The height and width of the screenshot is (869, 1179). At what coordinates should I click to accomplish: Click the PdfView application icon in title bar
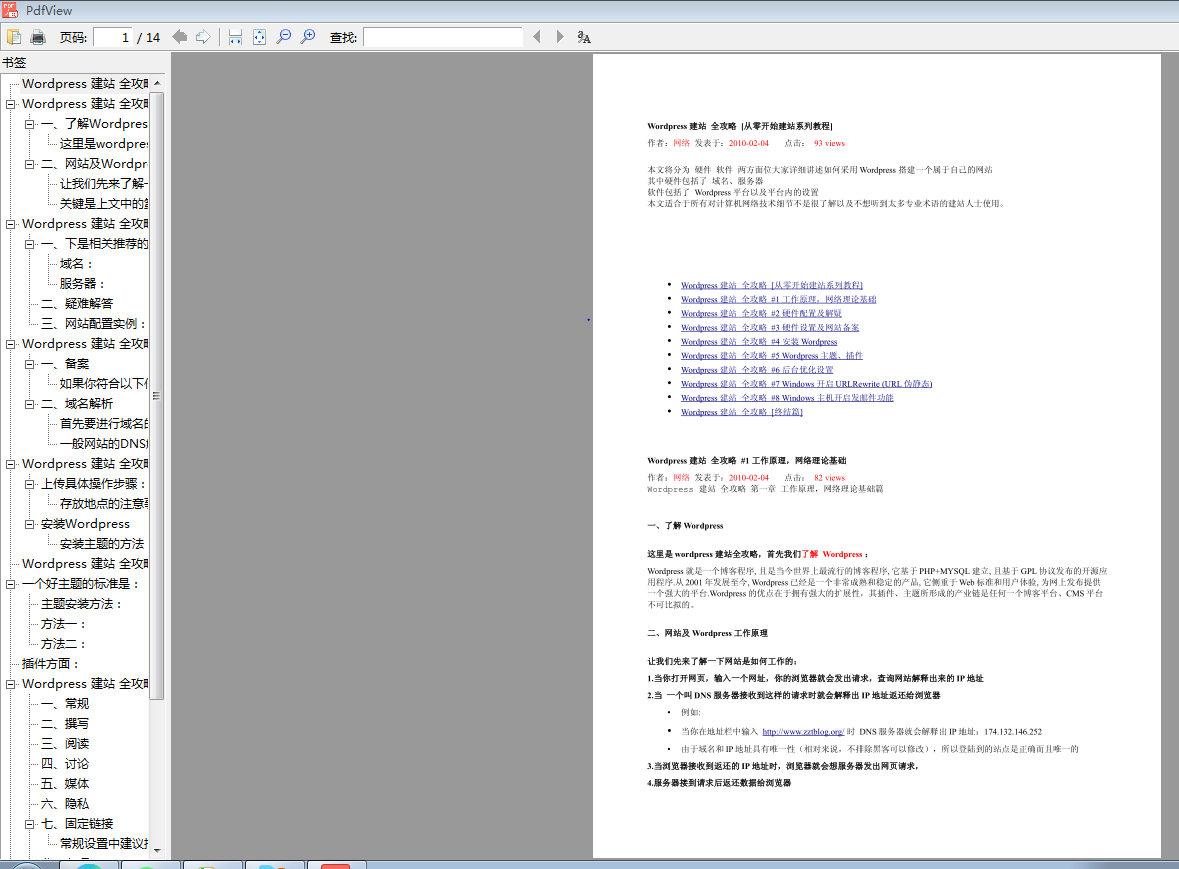[10, 10]
